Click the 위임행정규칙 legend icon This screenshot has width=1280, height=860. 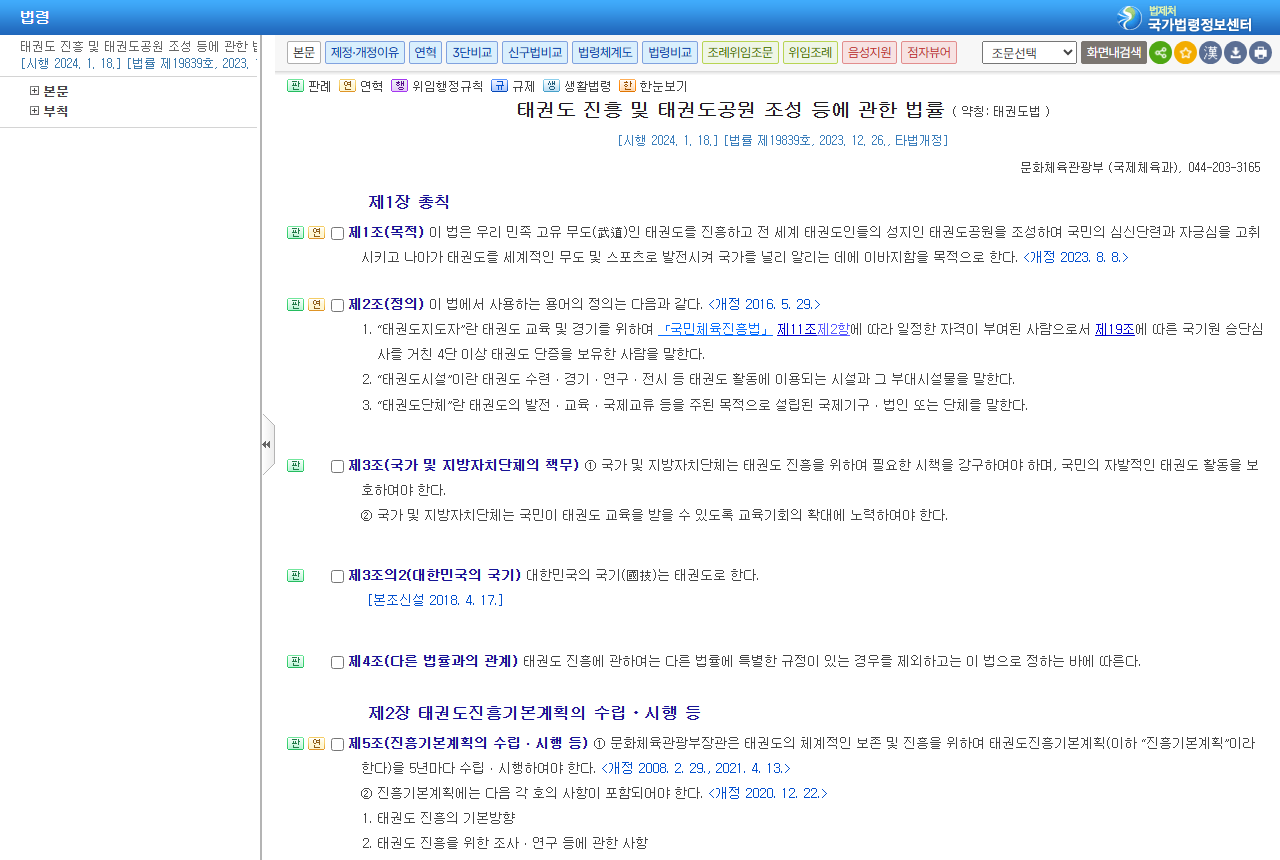tap(399, 86)
